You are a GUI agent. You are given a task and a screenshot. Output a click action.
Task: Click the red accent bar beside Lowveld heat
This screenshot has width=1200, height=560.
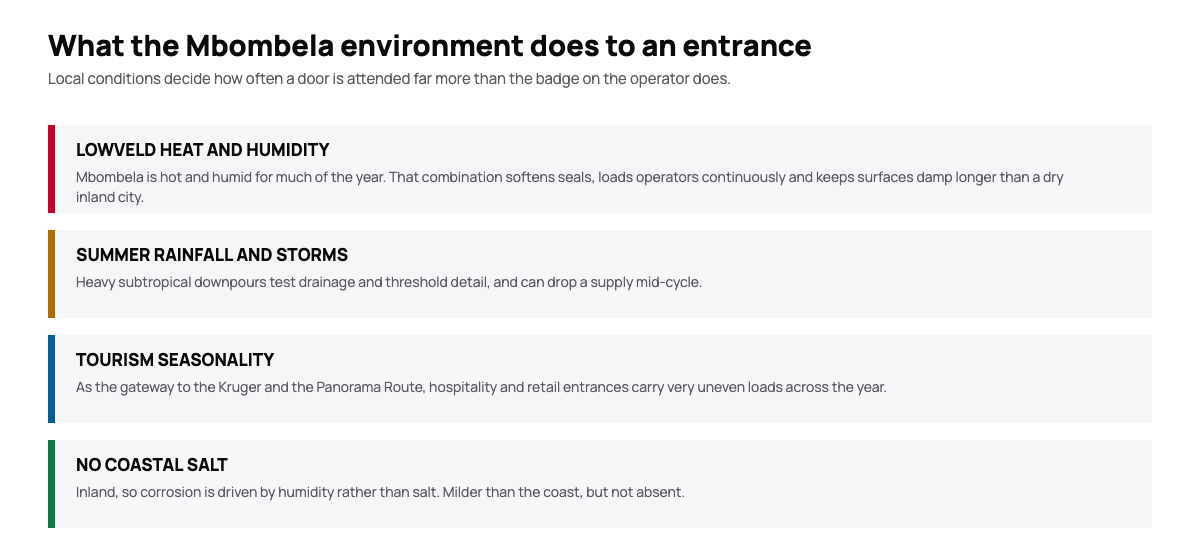(x=51, y=169)
